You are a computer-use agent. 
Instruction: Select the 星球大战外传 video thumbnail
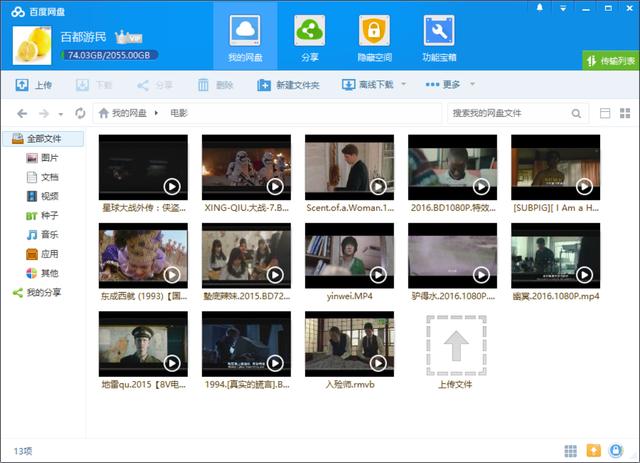143,167
